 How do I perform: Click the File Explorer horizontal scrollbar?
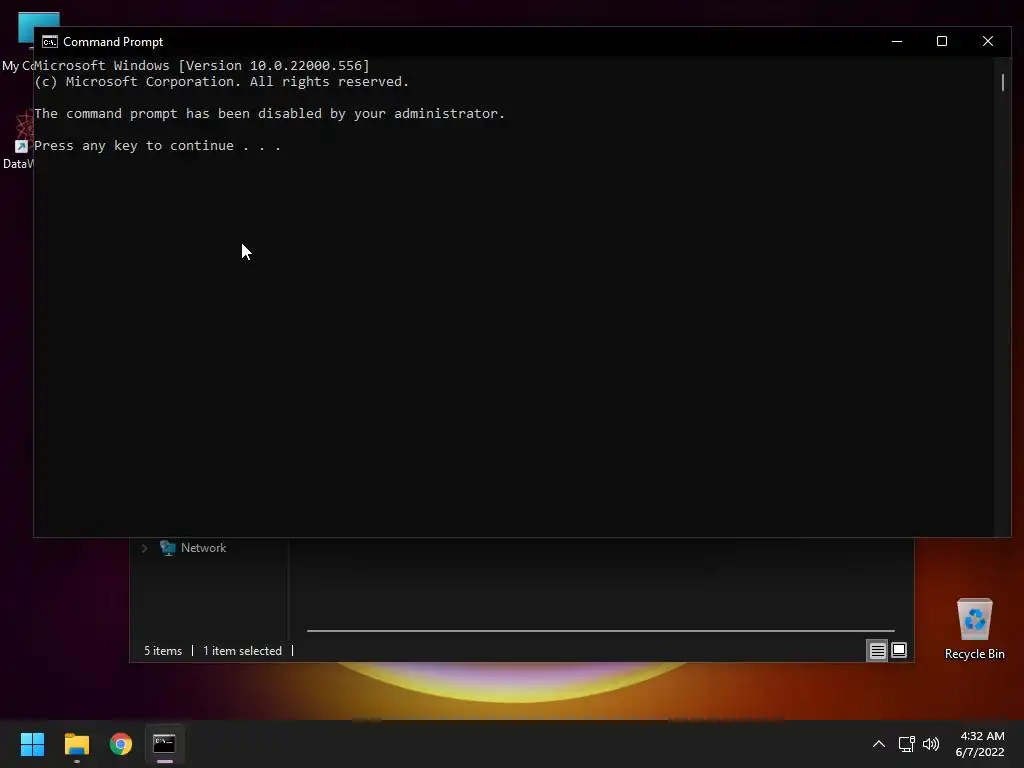(x=600, y=631)
